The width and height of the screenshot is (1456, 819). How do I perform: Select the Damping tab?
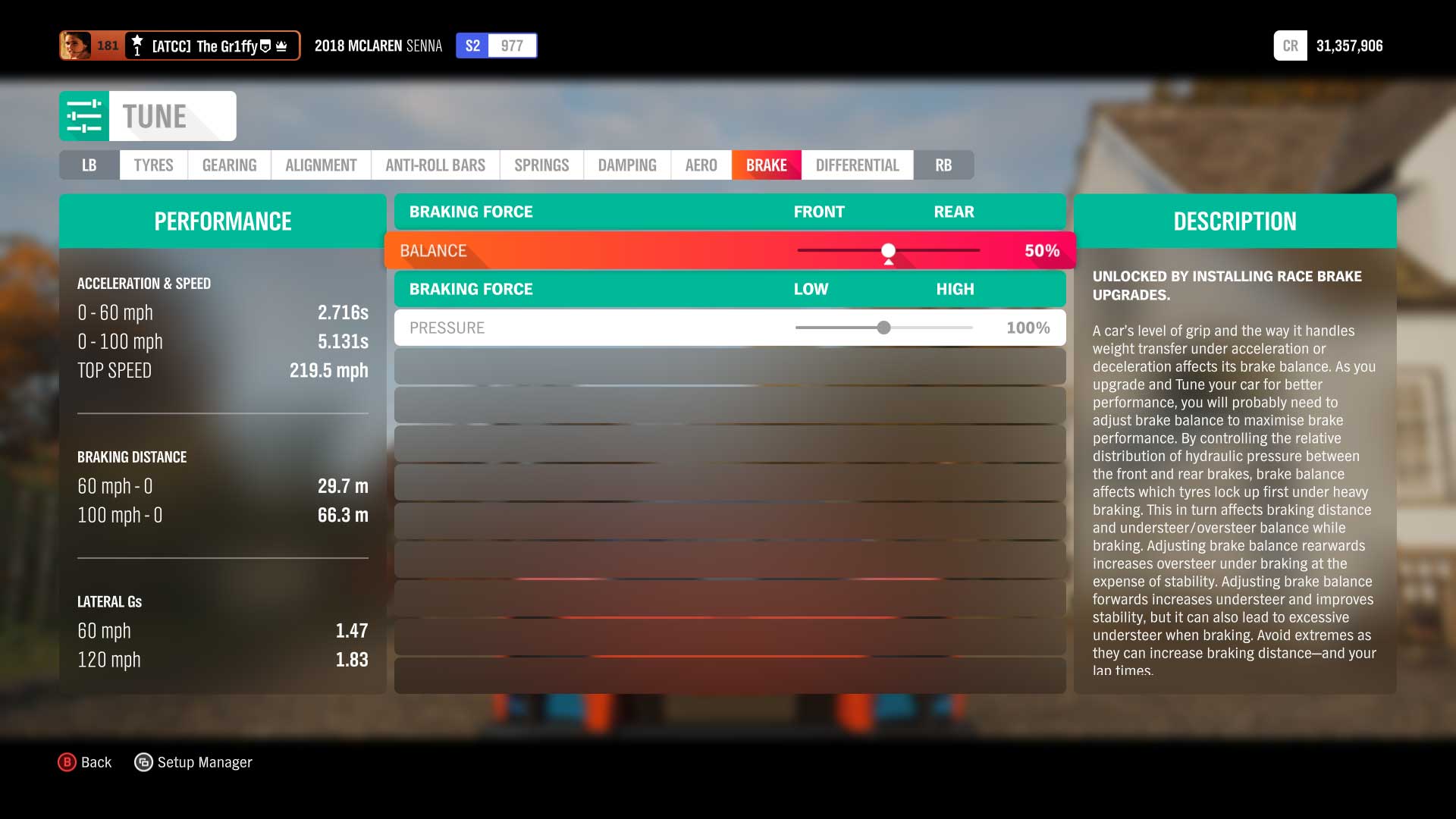pyautogui.click(x=627, y=165)
